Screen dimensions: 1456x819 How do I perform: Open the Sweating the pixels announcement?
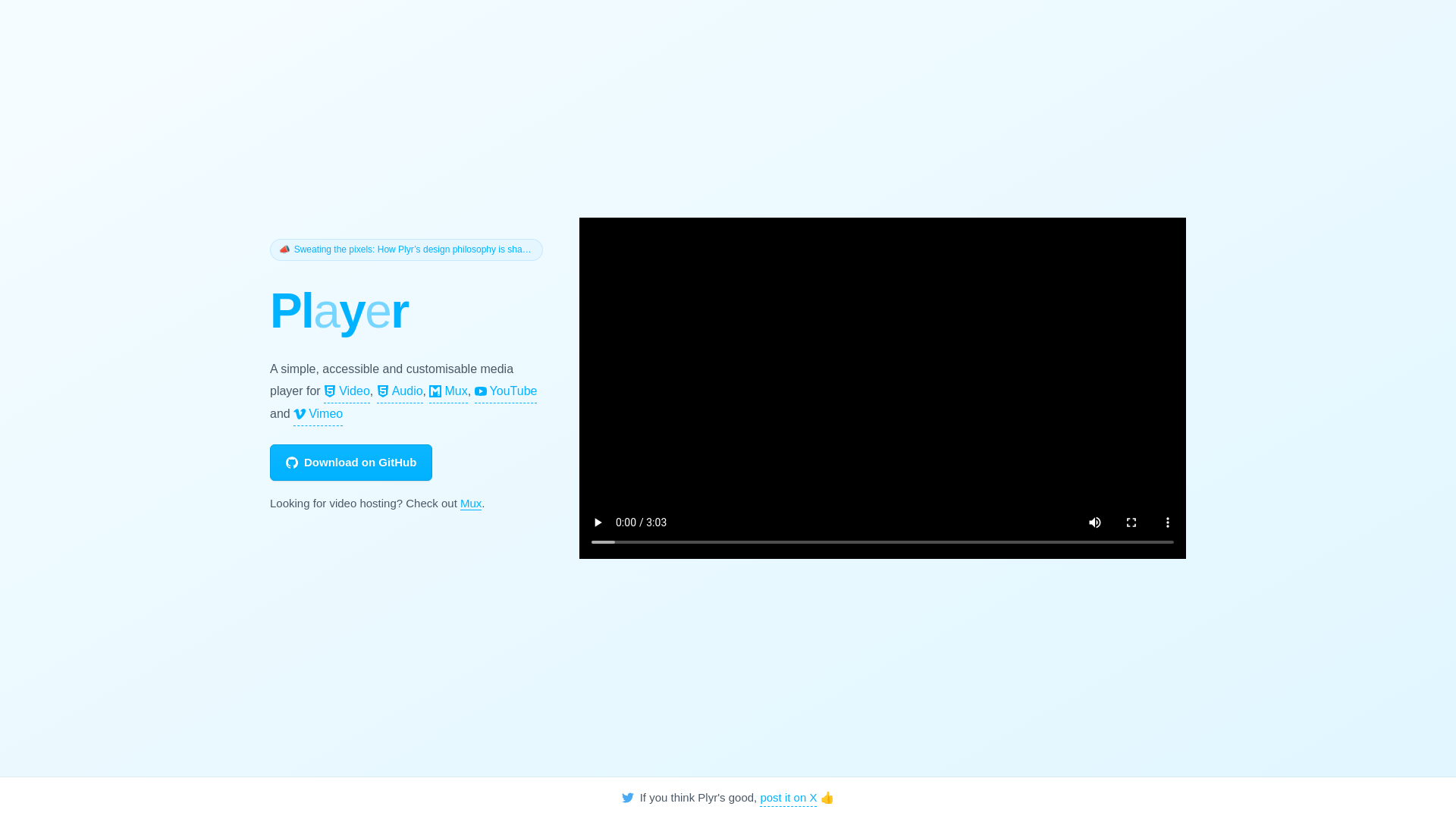pyautogui.click(x=406, y=249)
